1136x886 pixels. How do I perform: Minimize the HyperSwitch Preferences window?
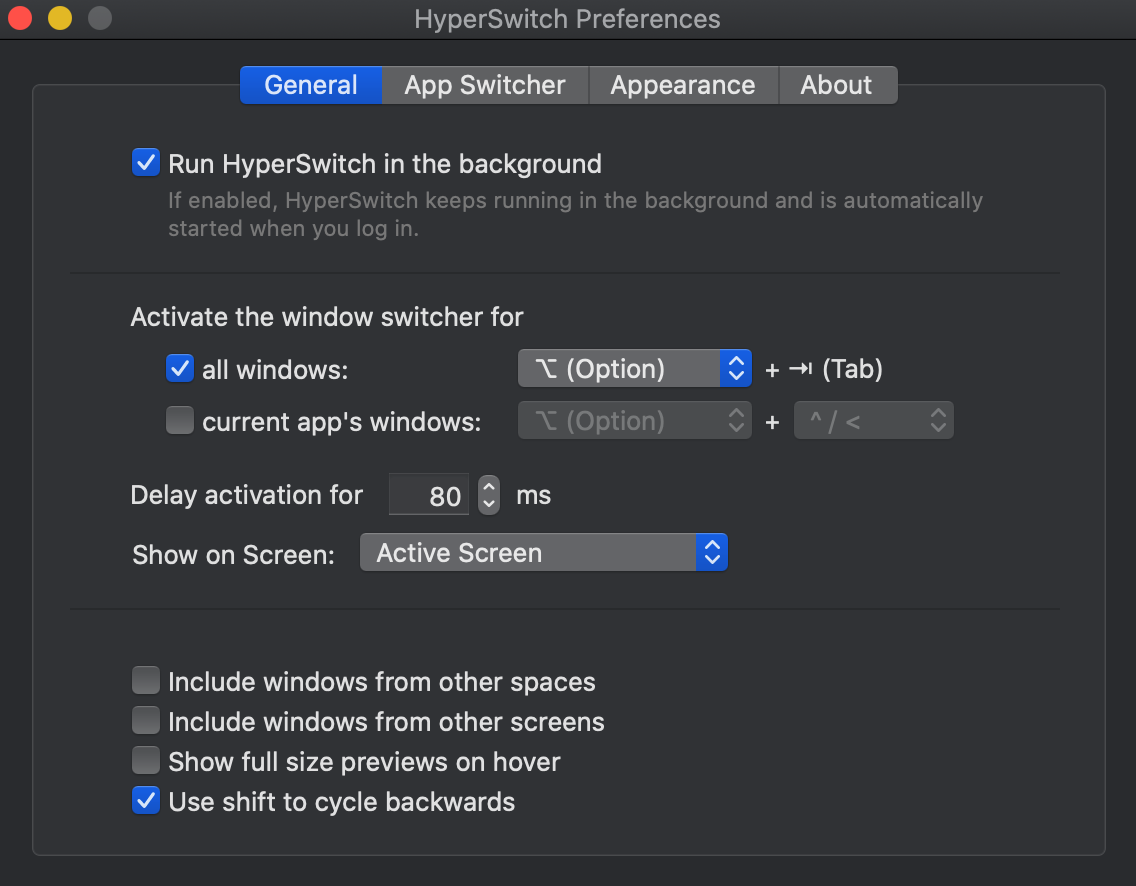point(60,18)
